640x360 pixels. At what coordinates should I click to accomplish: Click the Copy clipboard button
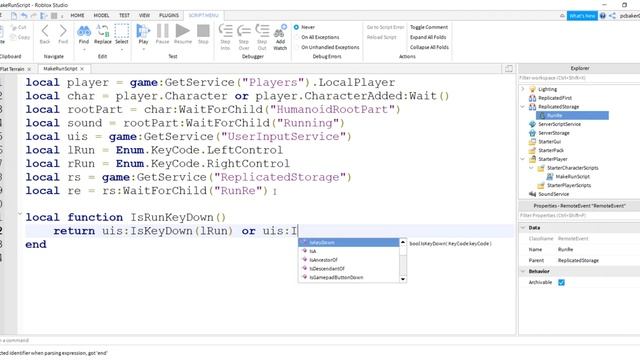(20, 37)
